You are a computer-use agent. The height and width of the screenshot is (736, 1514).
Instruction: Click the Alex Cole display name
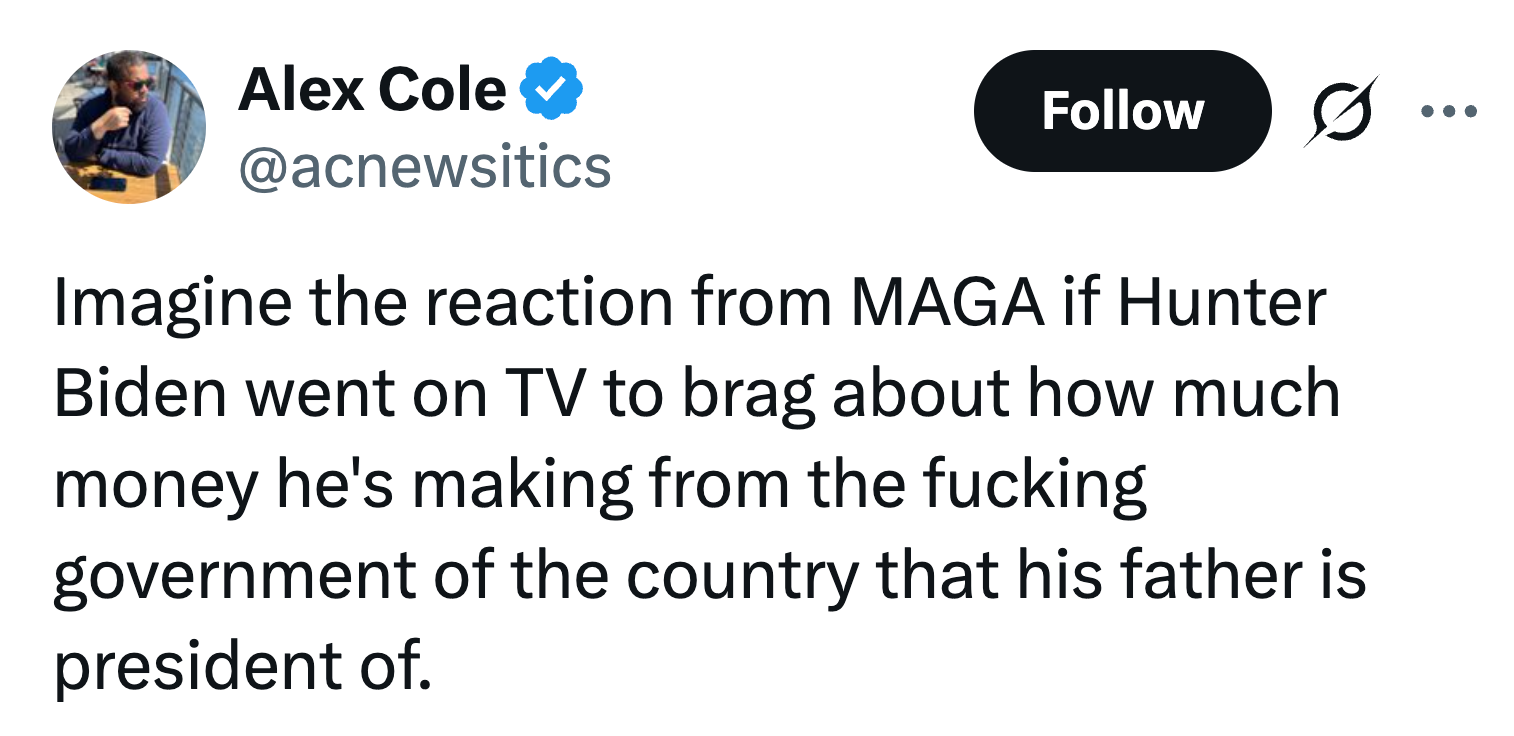(x=372, y=91)
